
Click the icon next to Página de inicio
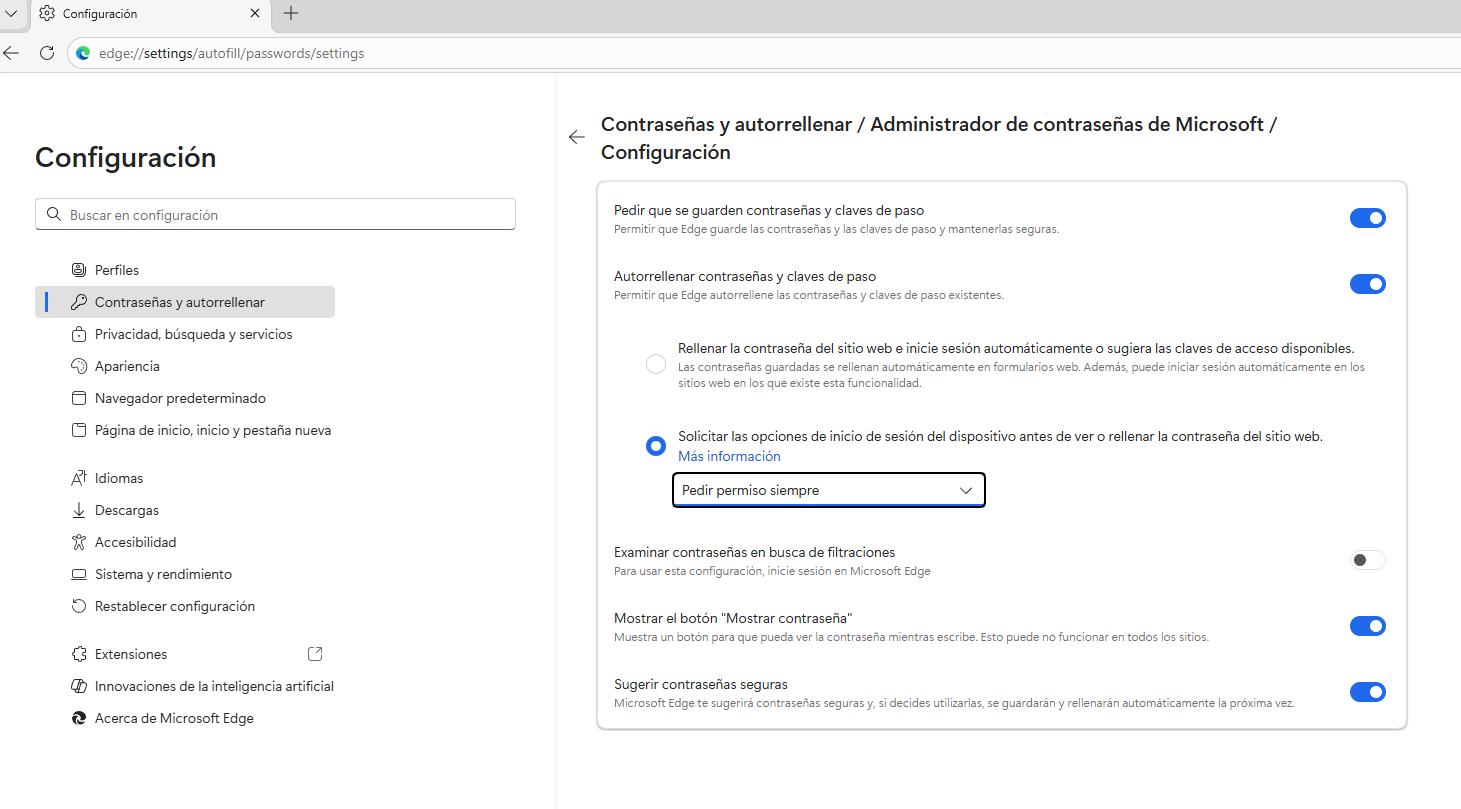coord(79,430)
